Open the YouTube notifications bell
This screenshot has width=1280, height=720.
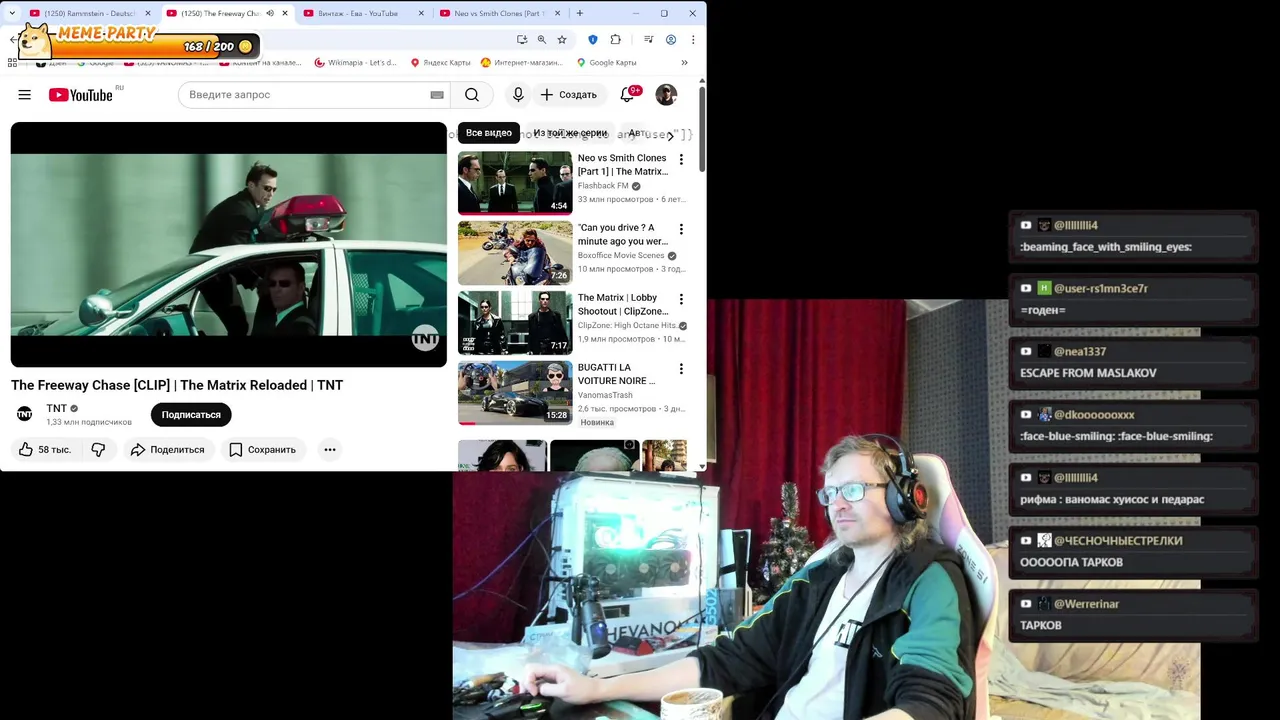(x=627, y=95)
